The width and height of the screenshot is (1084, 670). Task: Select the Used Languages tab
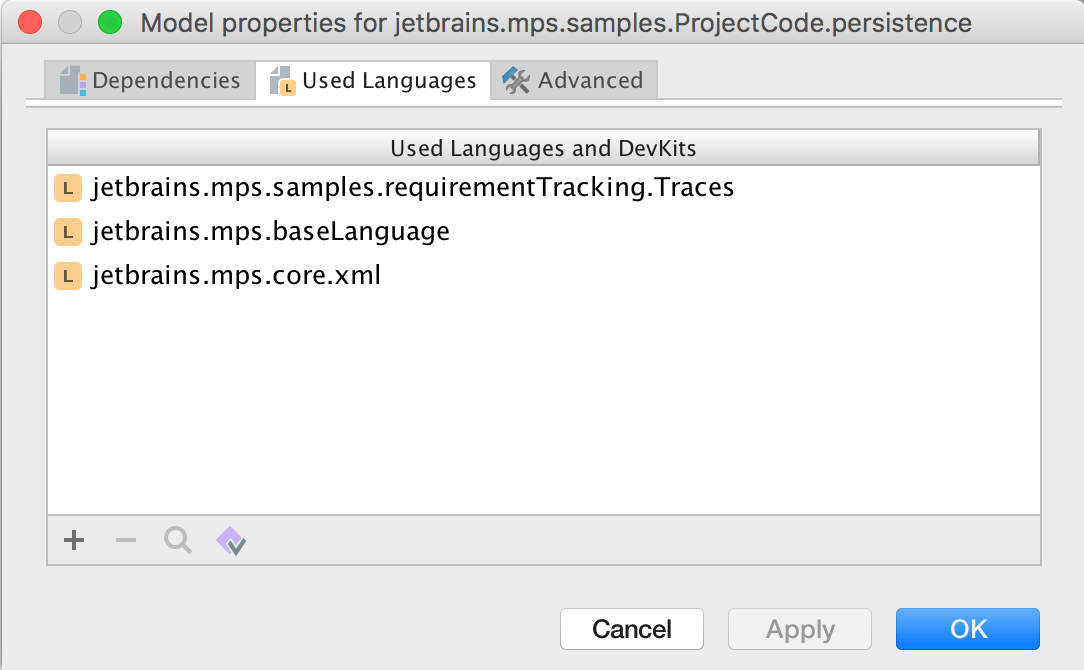click(x=373, y=81)
